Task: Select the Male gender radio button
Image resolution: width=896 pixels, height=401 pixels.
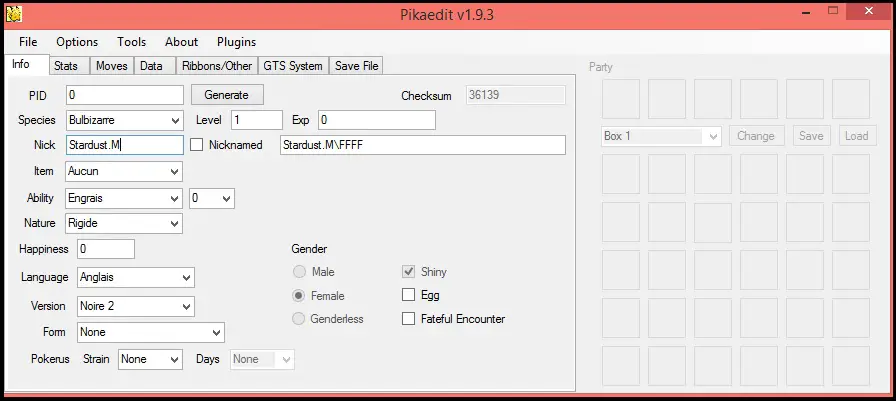Action: [298, 272]
